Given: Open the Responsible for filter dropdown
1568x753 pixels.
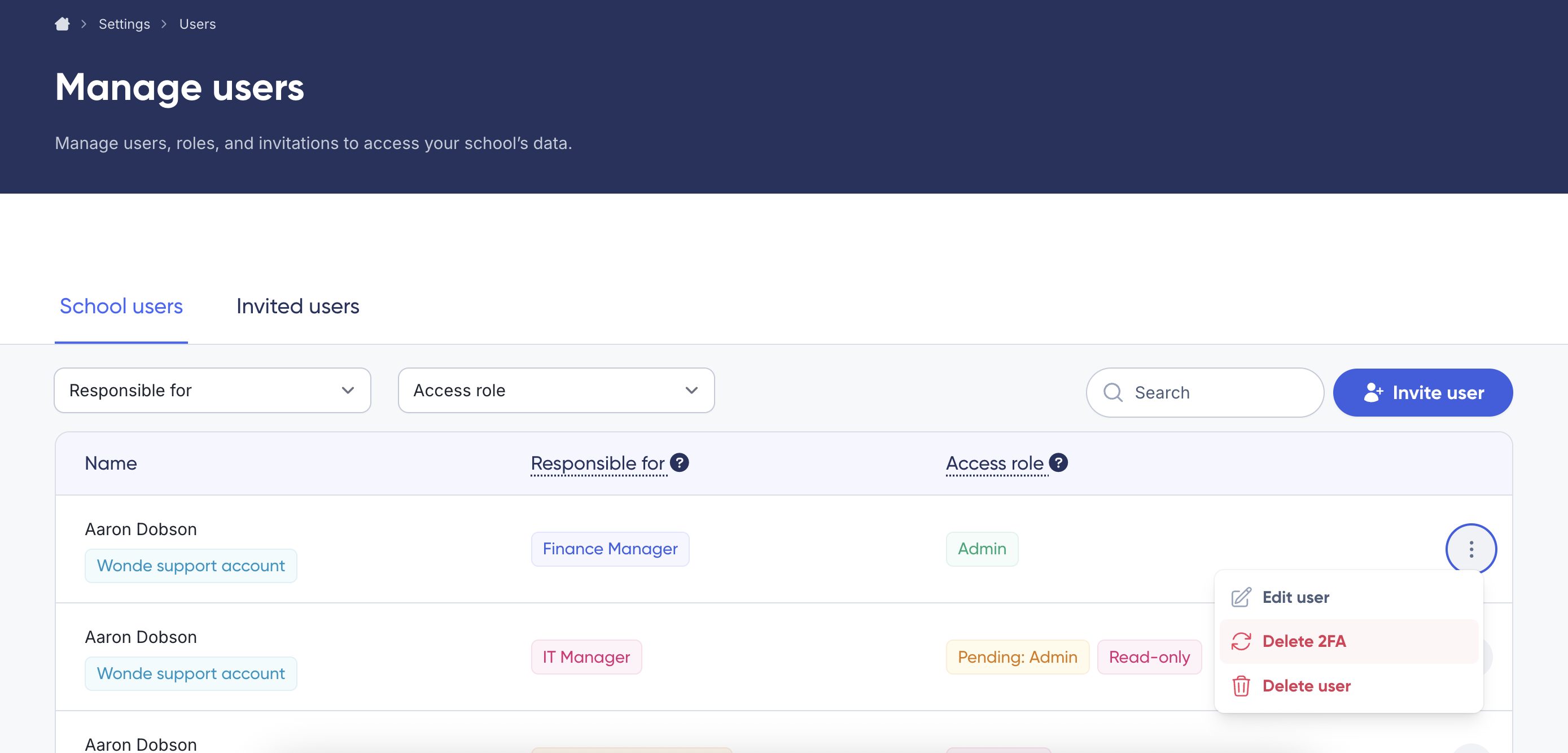Looking at the screenshot, I should pyautogui.click(x=212, y=390).
